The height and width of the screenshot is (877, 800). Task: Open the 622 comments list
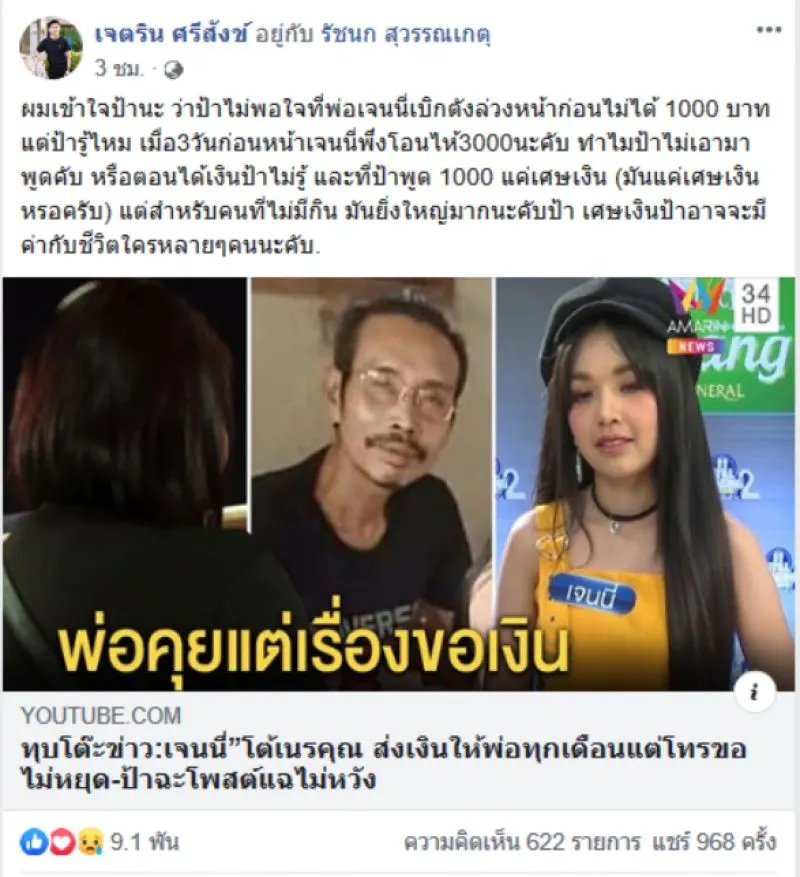522,842
